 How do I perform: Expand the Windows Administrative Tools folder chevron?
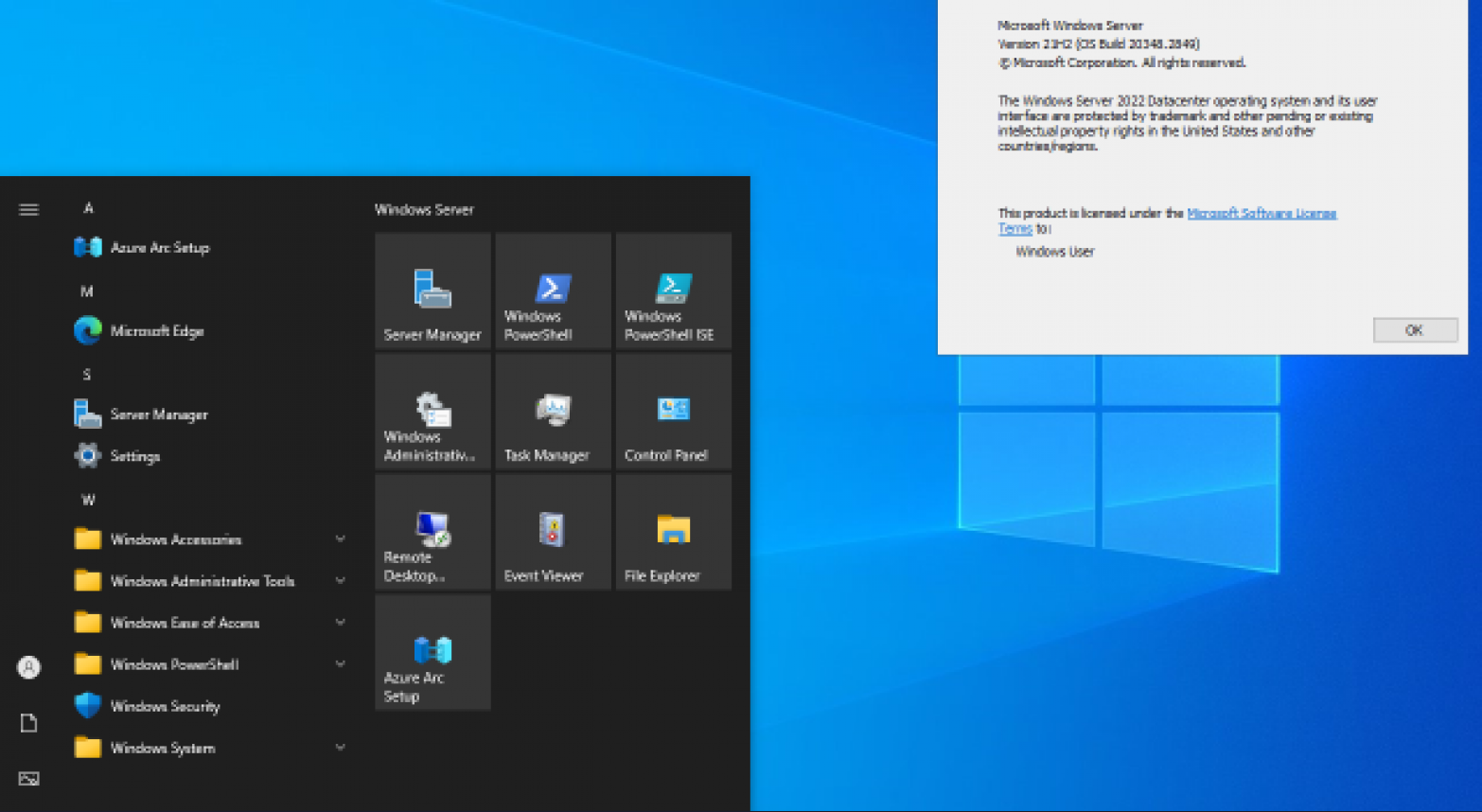point(340,581)
